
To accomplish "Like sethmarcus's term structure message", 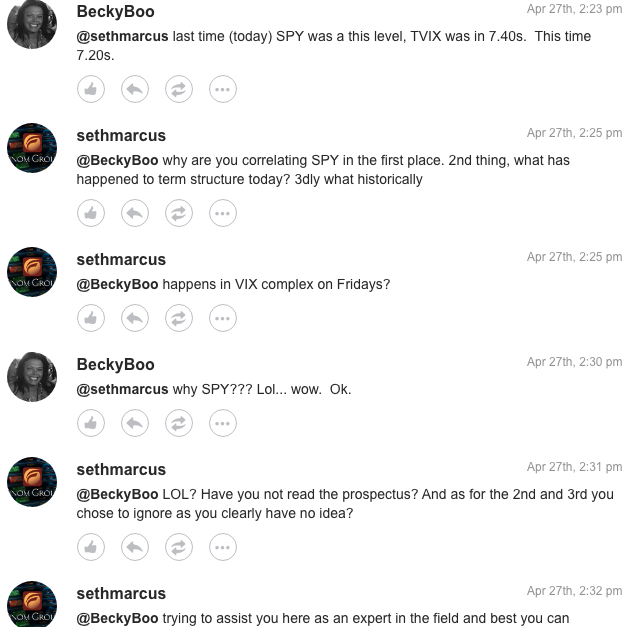I will 91,213.
